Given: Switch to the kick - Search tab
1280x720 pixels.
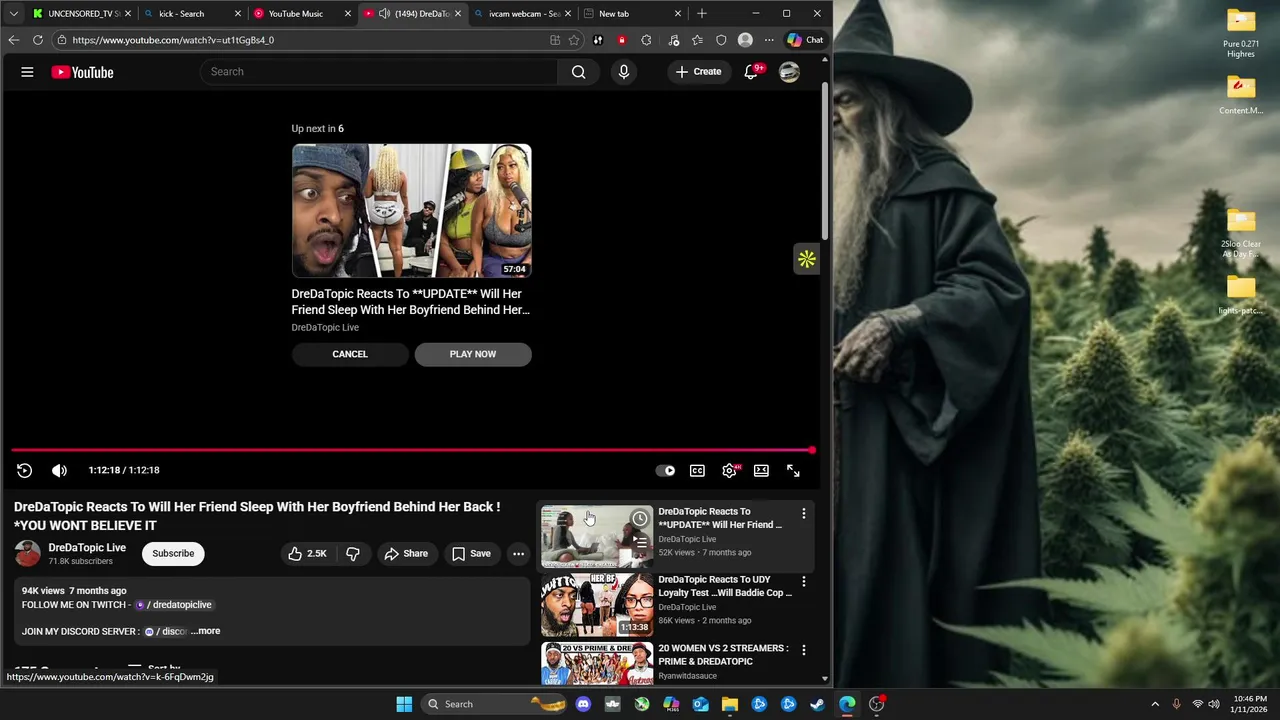Looking at the screenshot, I should pyautogui.click(x=190, y=14).
